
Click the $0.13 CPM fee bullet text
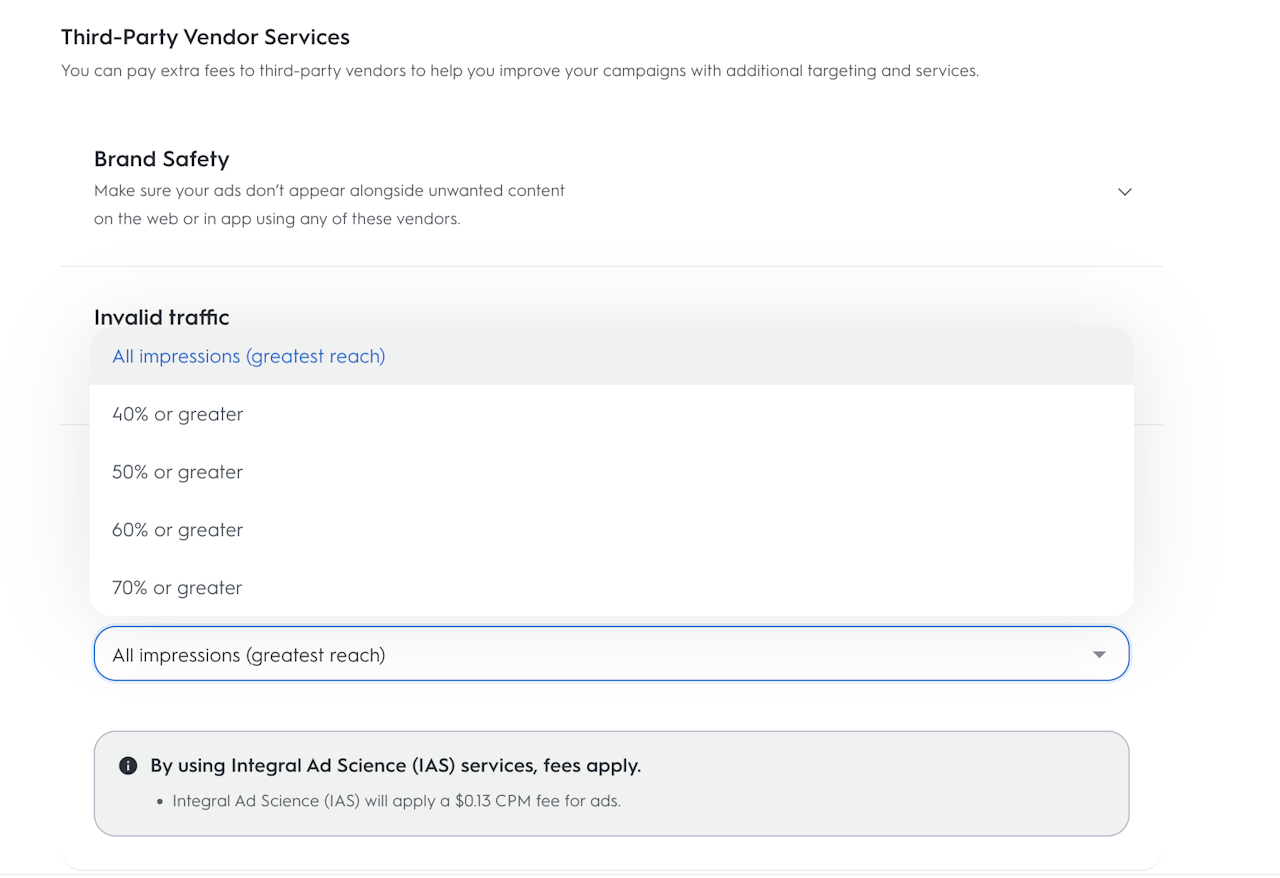(396, 801)
